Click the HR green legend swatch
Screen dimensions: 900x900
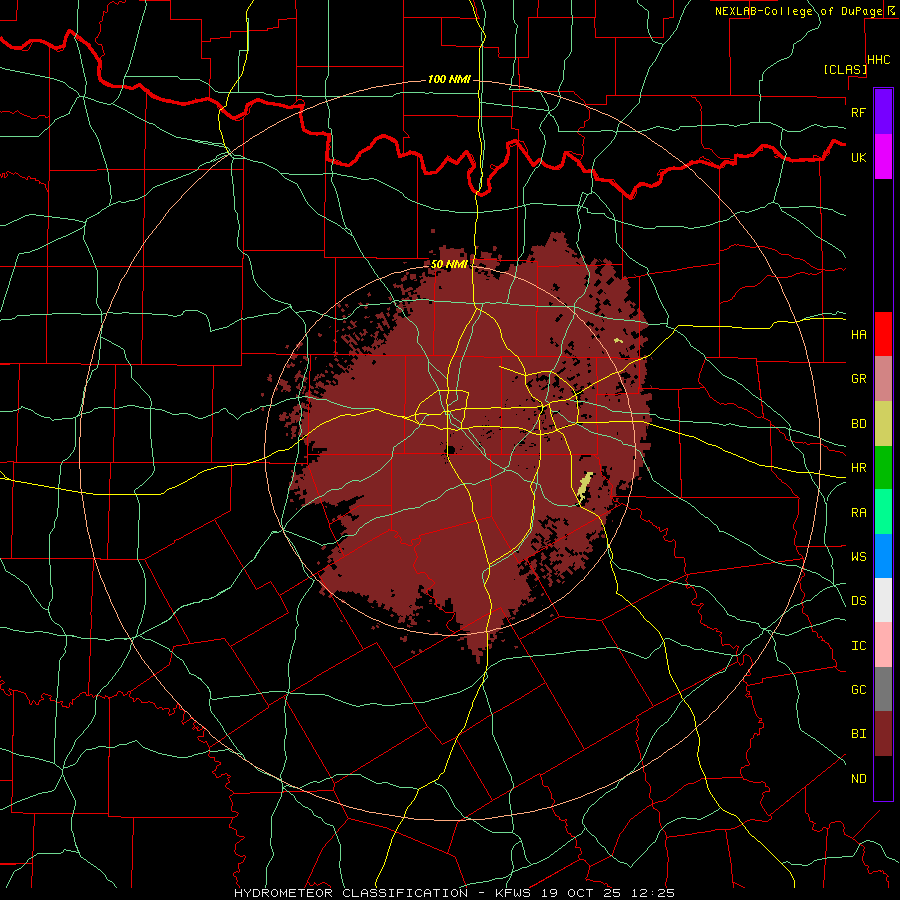883,467
